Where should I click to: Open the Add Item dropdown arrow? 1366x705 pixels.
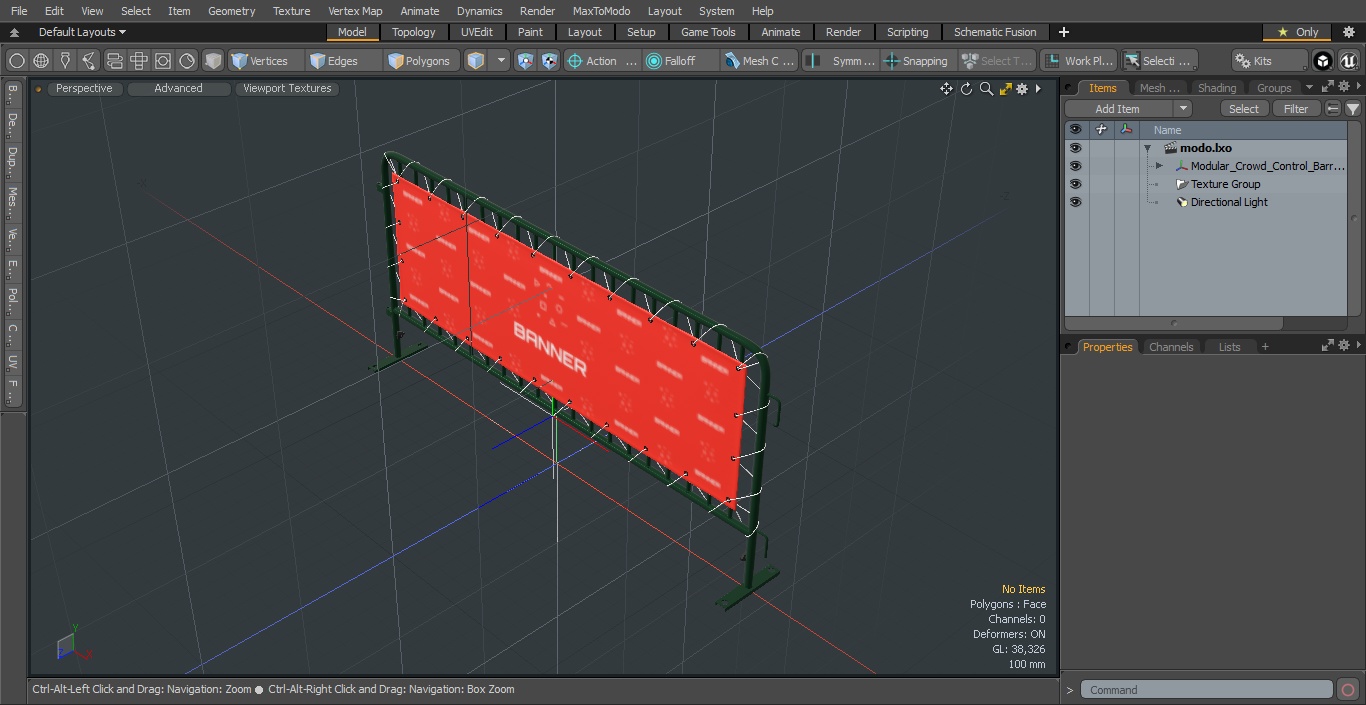click(x=1183, y=109)
